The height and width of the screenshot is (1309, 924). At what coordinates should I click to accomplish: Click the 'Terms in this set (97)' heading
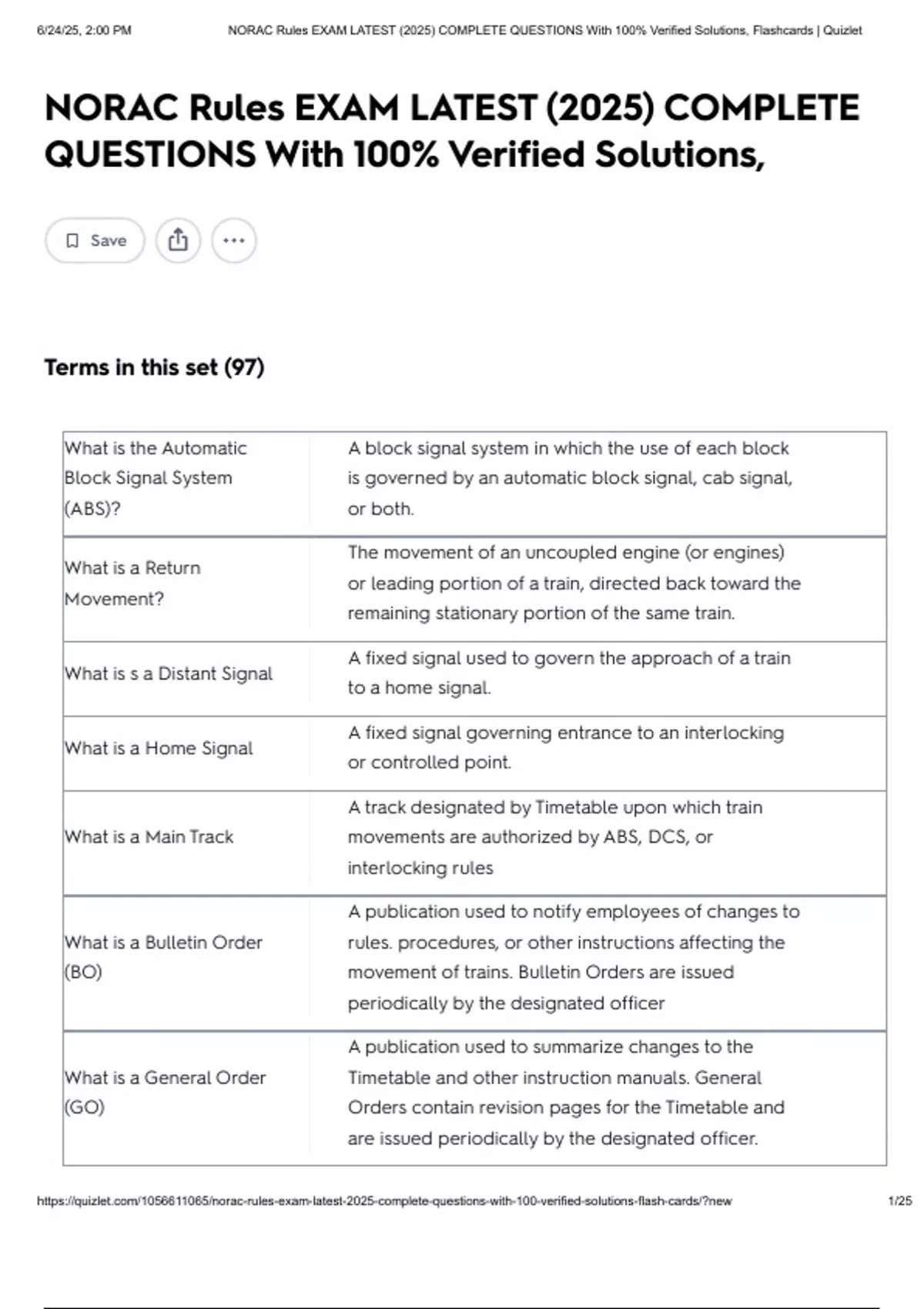pos(154,367)
